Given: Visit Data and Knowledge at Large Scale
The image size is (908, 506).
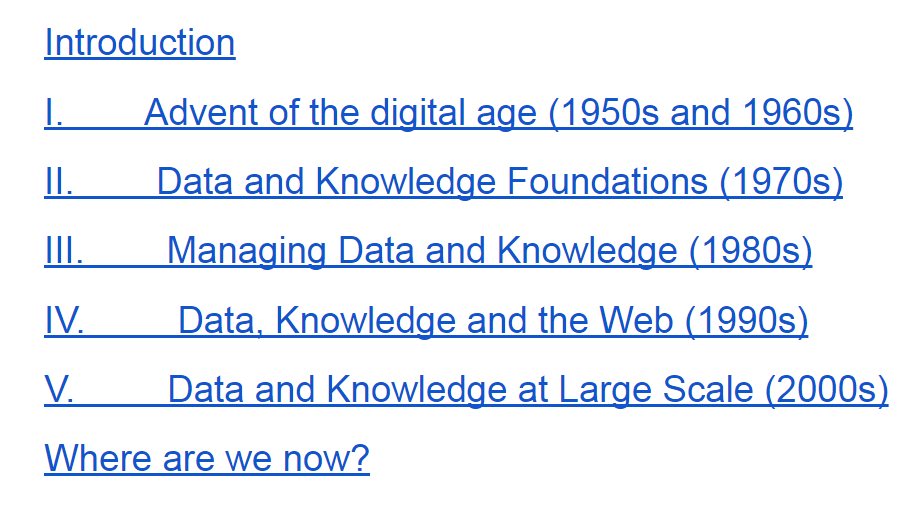Looking at the screenshot, I should [467, 390].
